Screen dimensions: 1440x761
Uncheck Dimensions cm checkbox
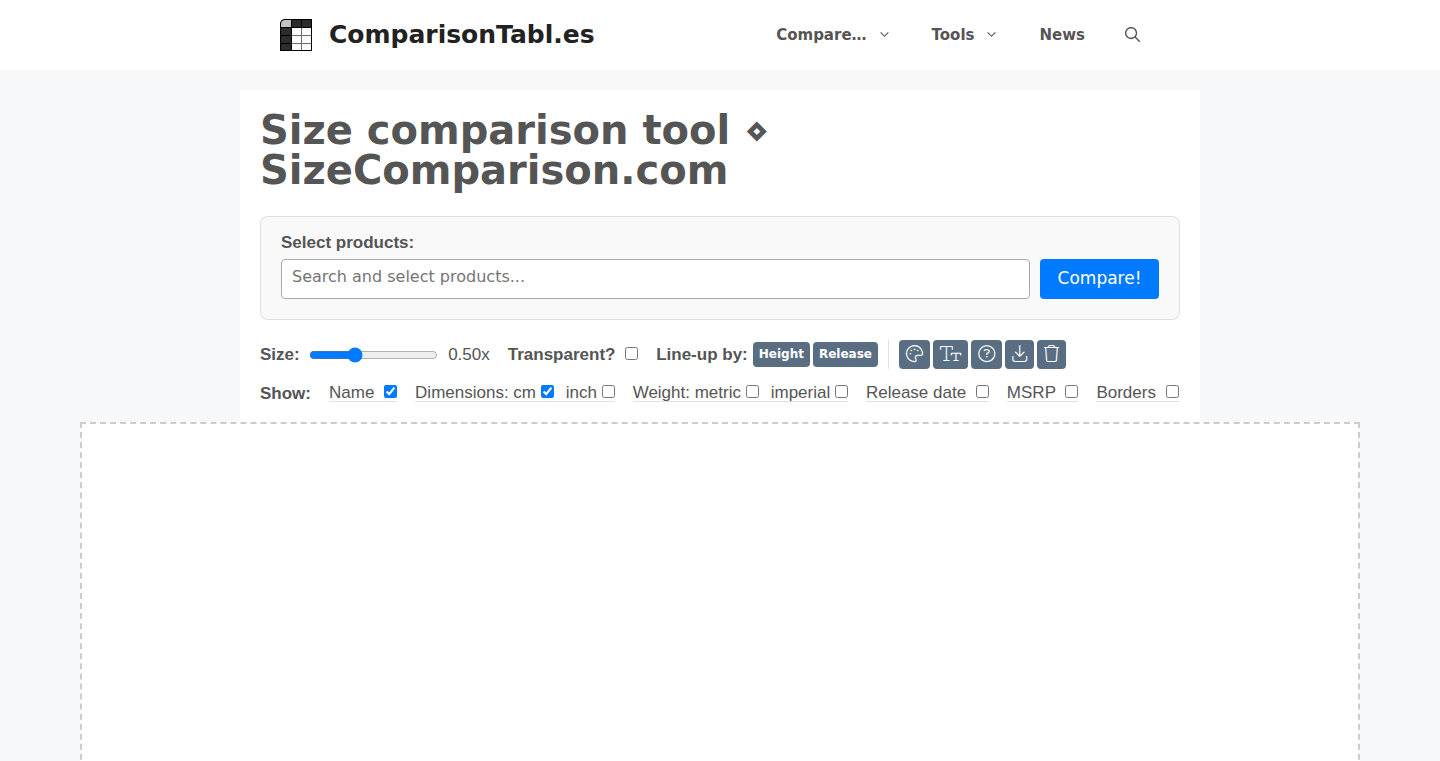click(548, 392)
